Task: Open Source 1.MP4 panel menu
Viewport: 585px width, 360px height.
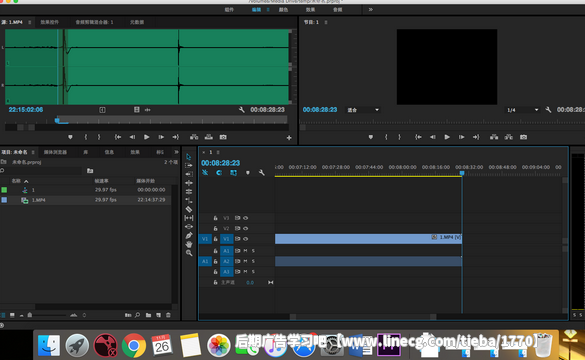Action: [29, 22]
